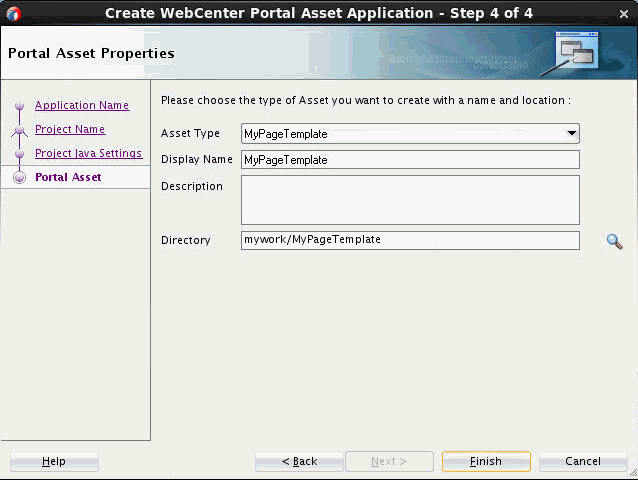The height and width of the screenshot is (480, 638).
Task: Click the Project Name step bullet
Action: pyautogui.click(x=19, y=130)
